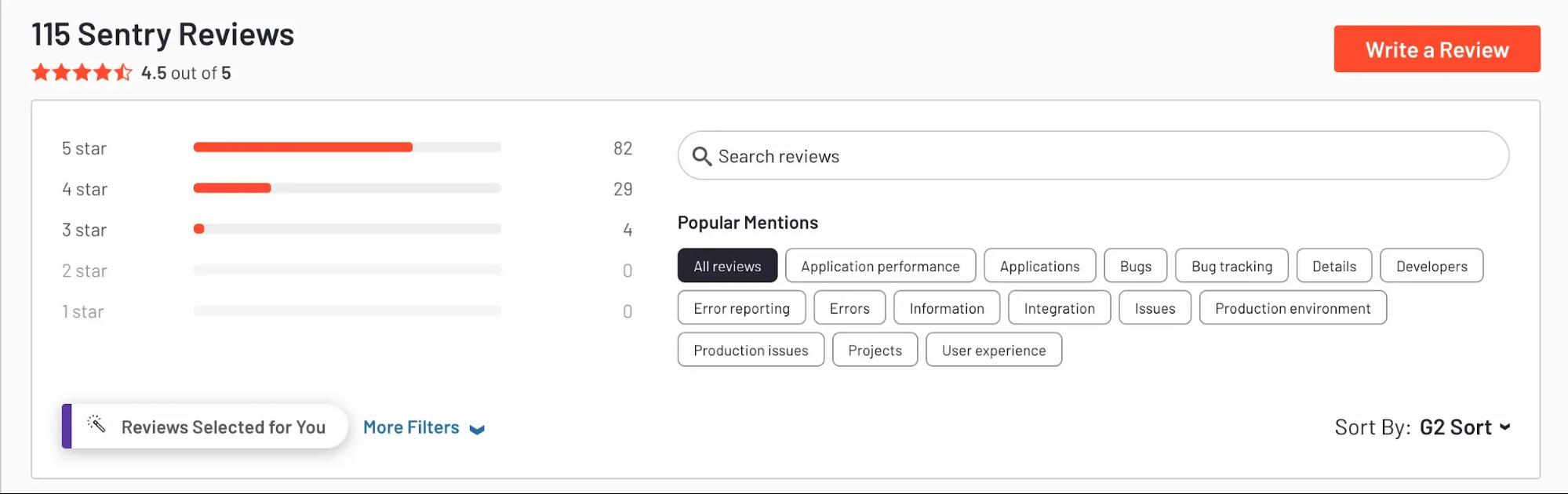Select the Integration filter chip

tap(1059, 308)
